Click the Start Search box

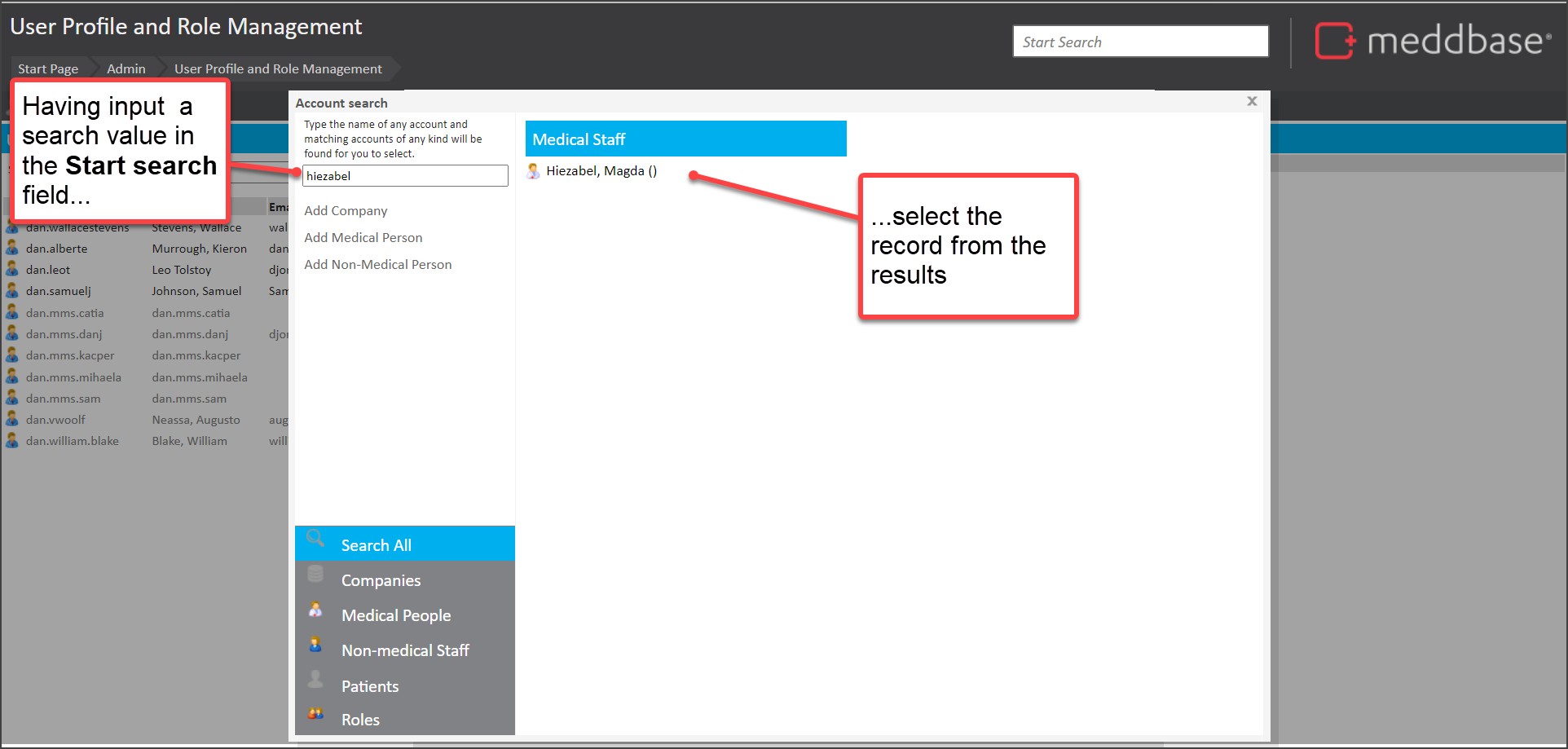(x=1140, y=42)
